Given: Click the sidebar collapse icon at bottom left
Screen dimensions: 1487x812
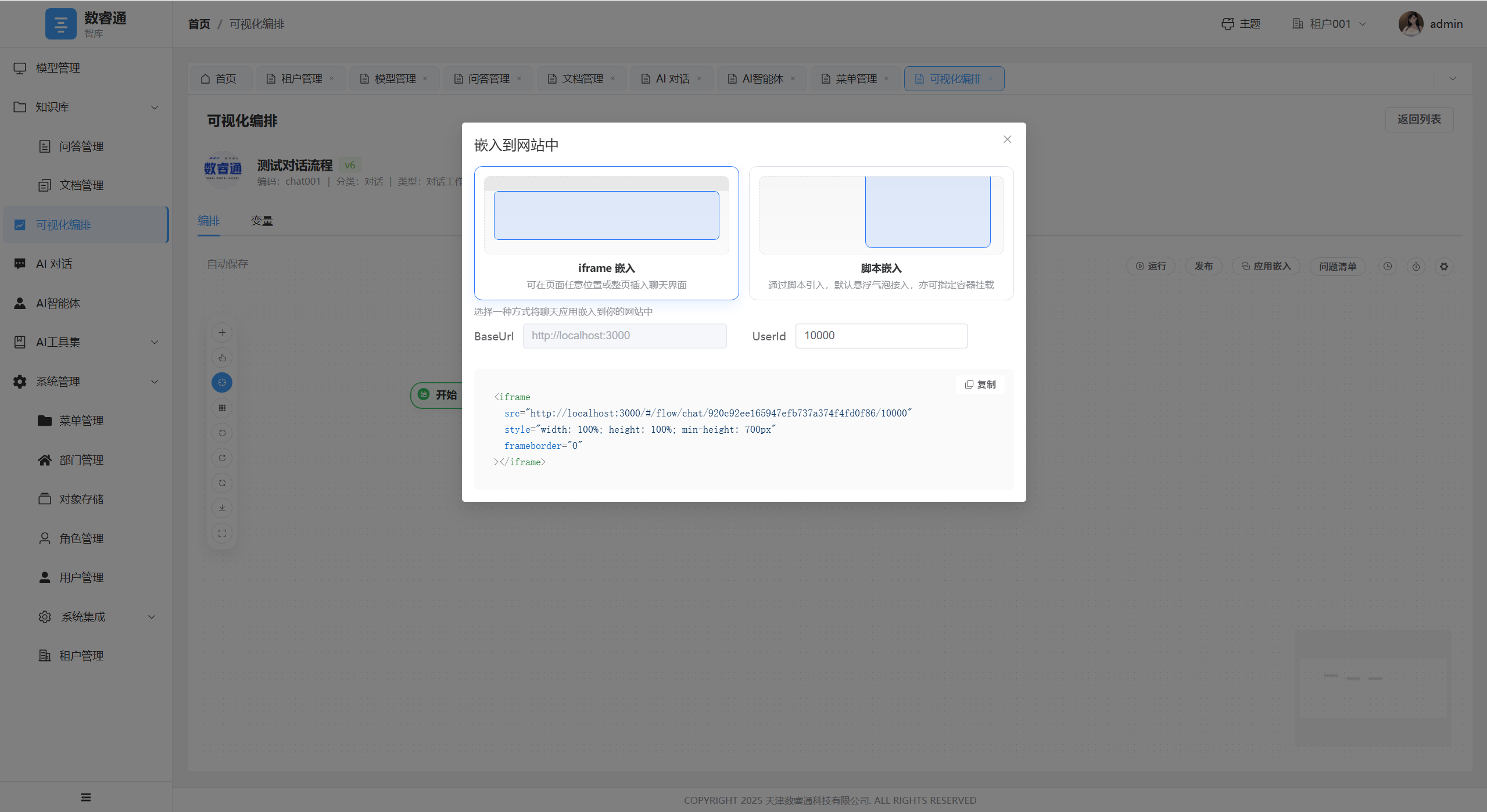Looking at the screenshot, I should 86,797.
